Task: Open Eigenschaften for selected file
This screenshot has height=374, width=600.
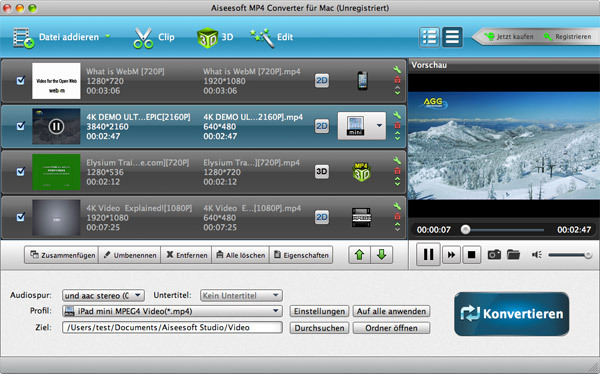Action: [301, 255]
